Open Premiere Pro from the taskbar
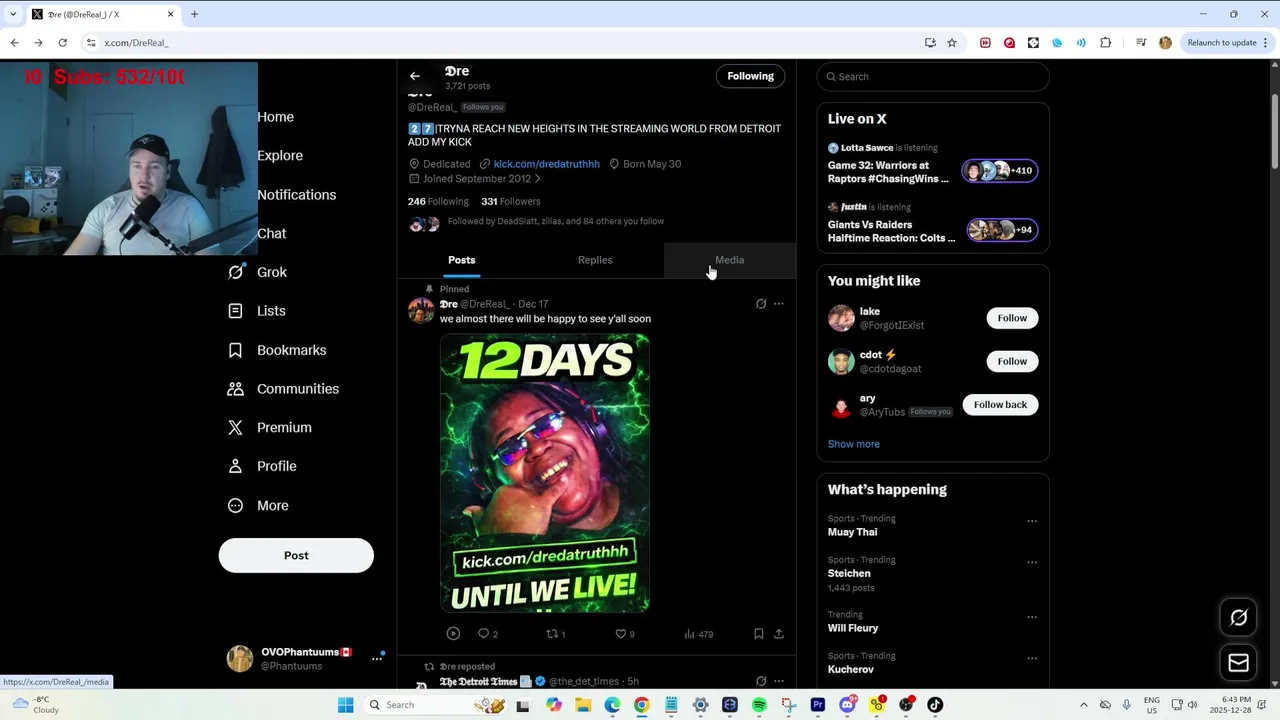 (x=818, y=705)
